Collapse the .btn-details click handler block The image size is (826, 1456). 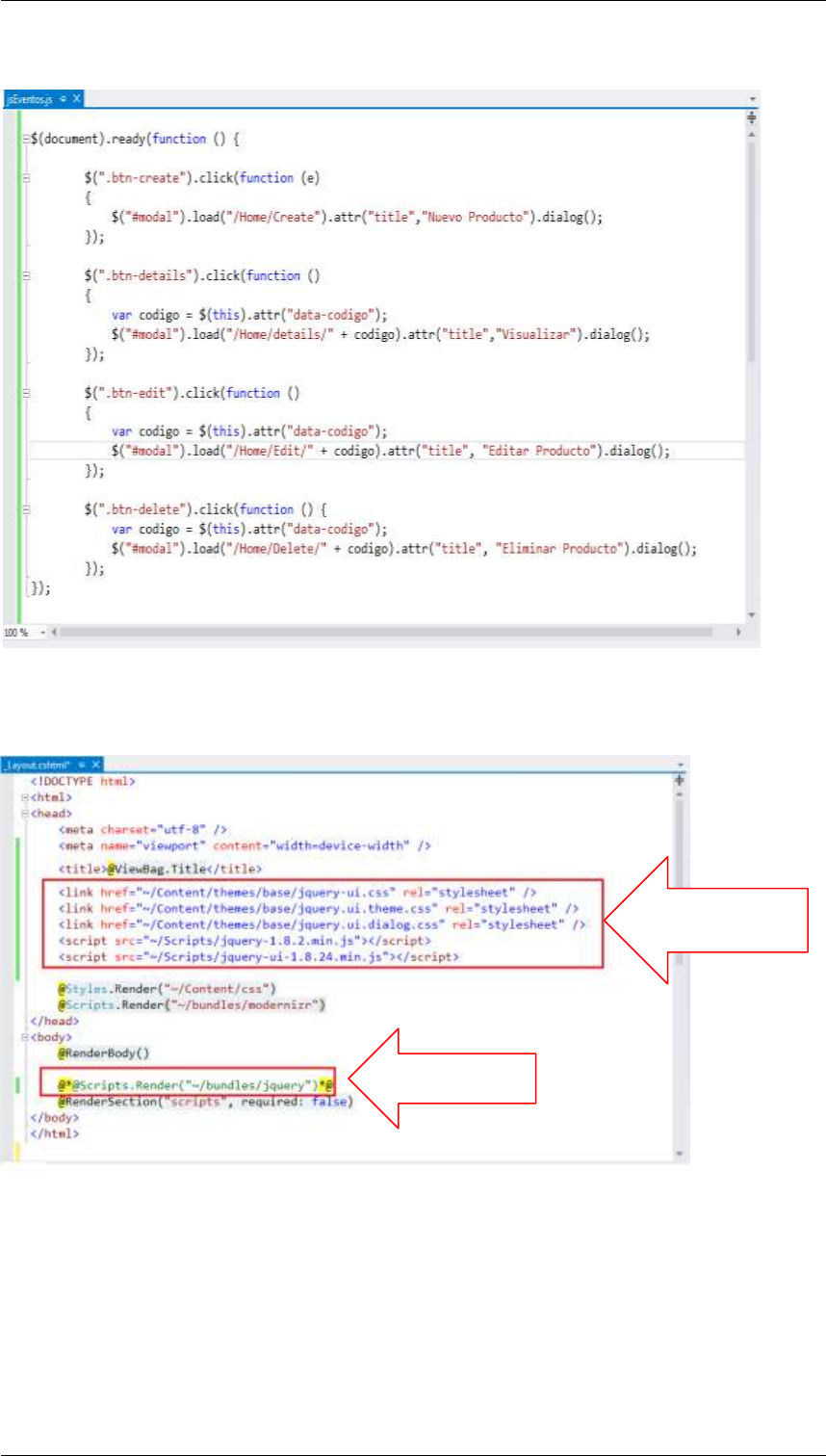(26, 276)
